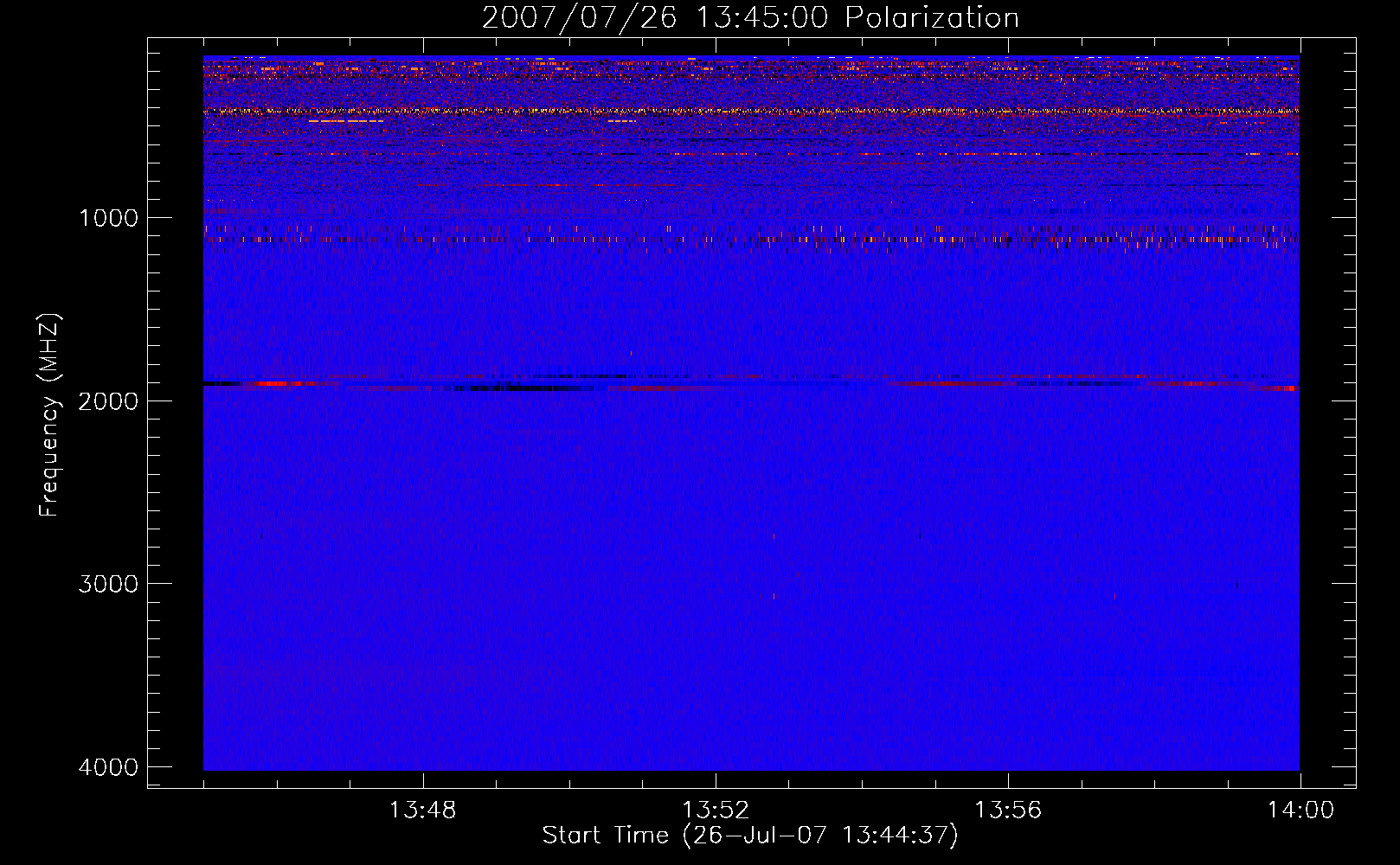The width and height of the screenshot is (1400, 865).
Task: Click the 1000 frequency tick label
Action: (108, 218)
